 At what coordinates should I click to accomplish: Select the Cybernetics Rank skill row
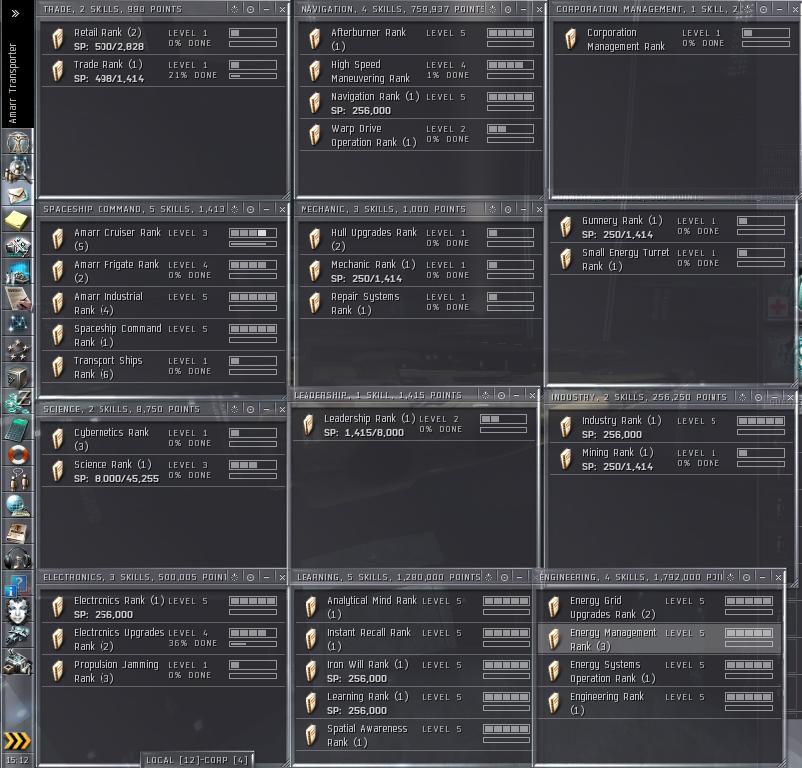click(x=163, y=439)
